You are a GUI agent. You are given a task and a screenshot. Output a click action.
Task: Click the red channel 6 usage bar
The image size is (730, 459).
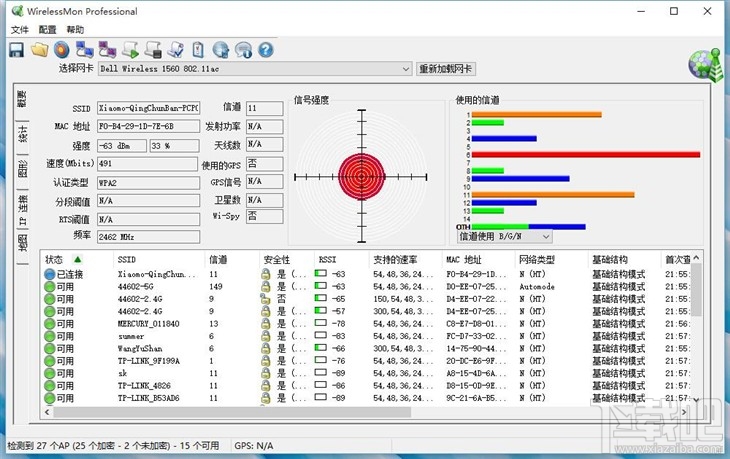586,155
